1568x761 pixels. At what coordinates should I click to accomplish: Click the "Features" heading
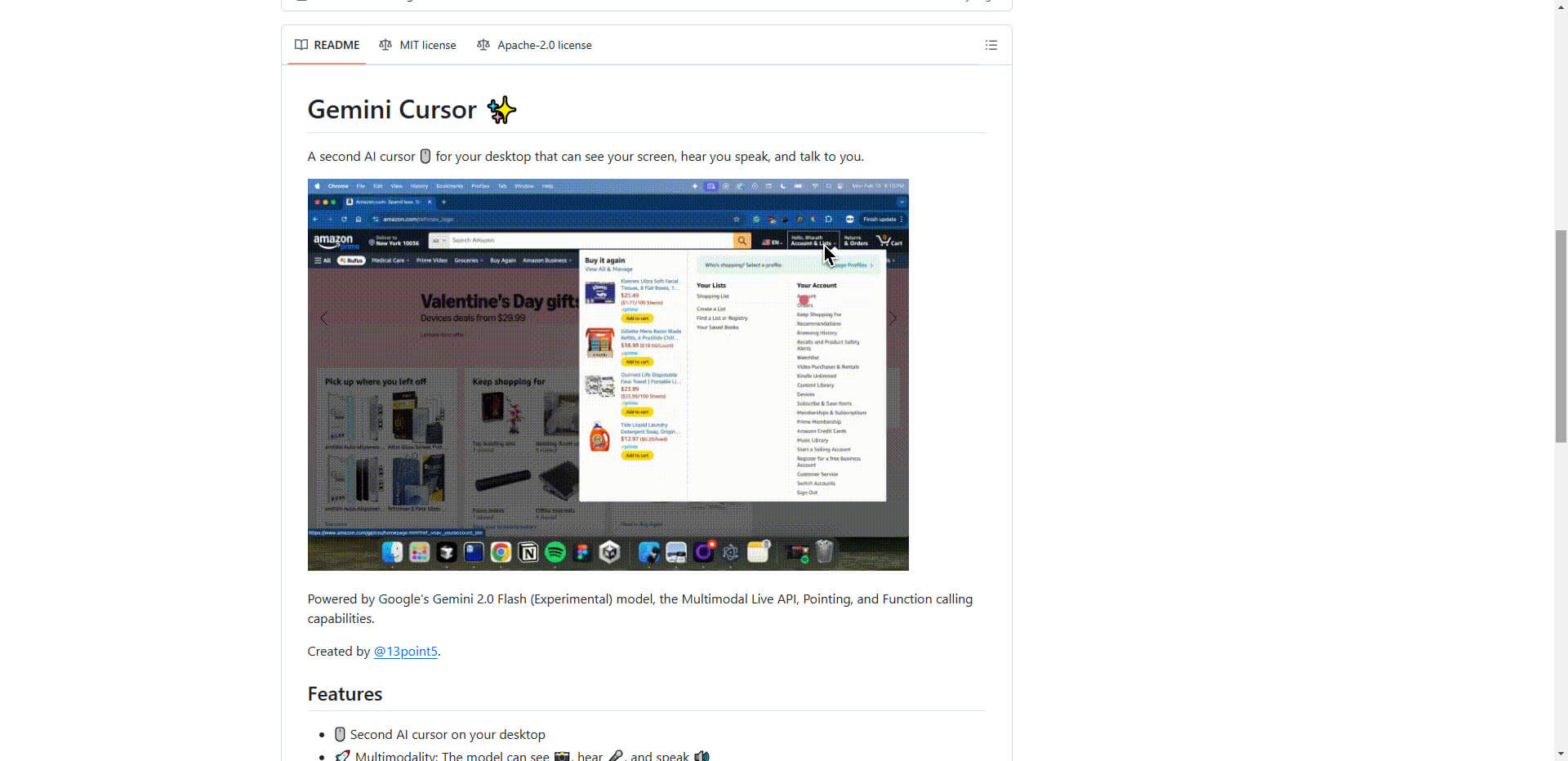coord(345,694)
